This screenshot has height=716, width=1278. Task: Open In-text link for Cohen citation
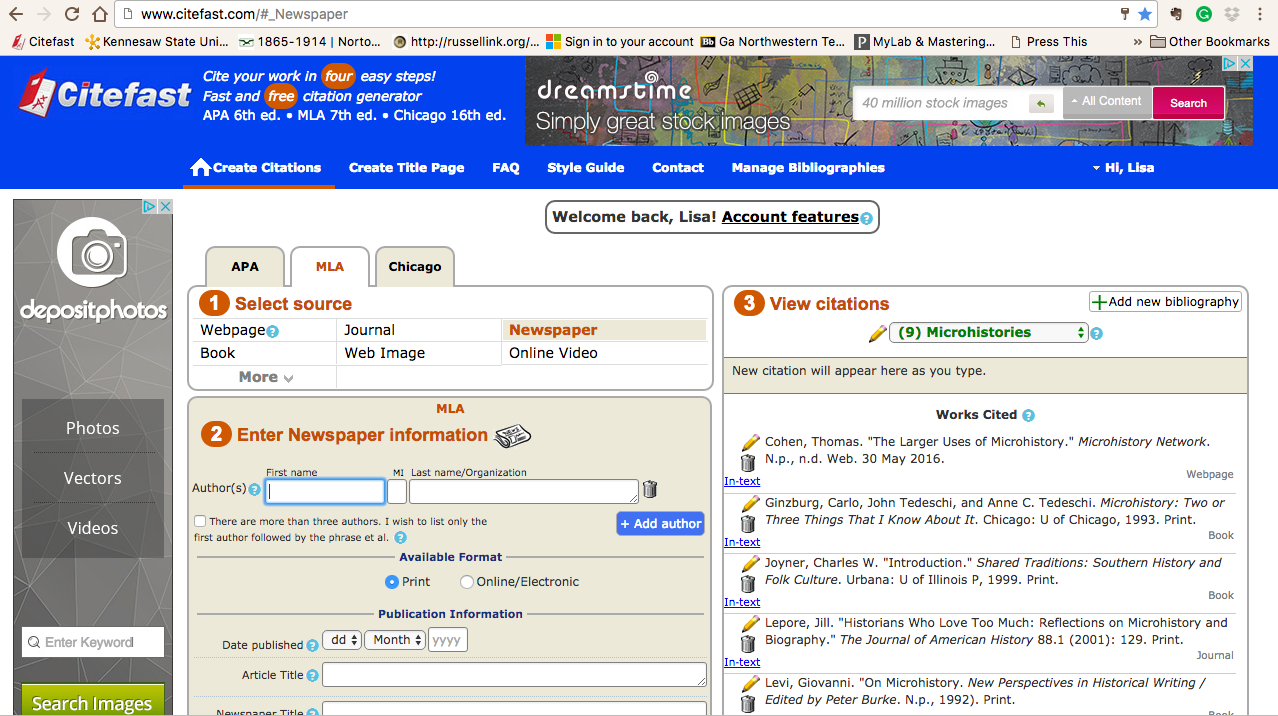click(742, 482)
